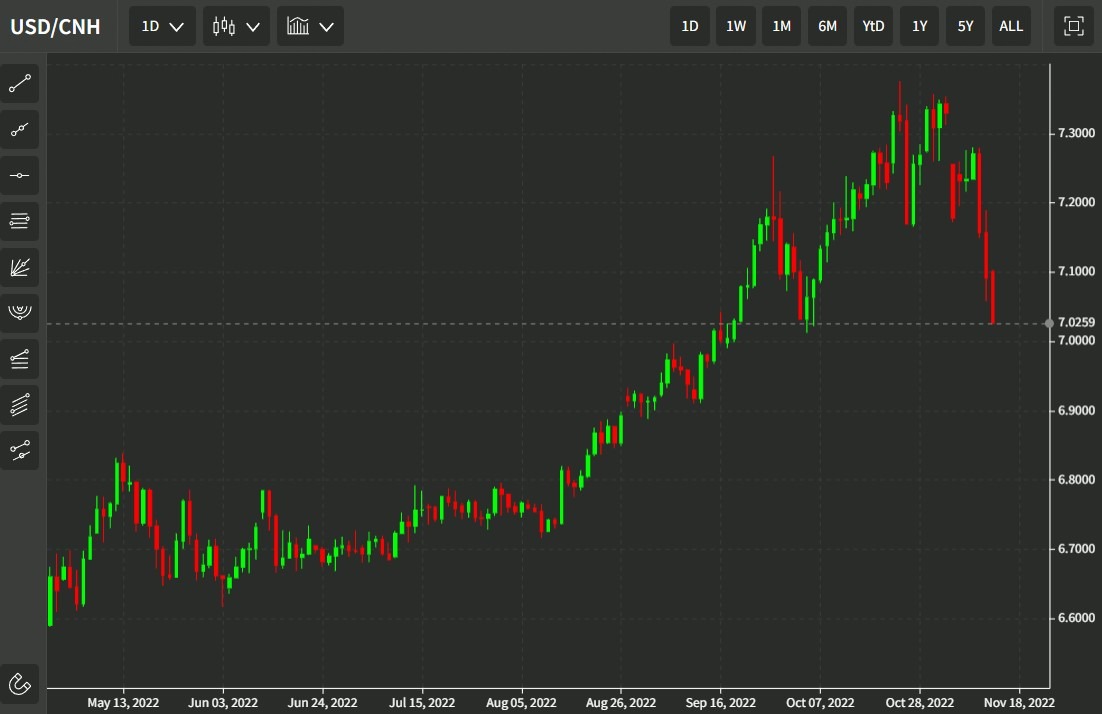This screenshot has width=1102, height=714.
Task: Click the 6.9000 price axis label
Action: click(x=1076, y=410)
